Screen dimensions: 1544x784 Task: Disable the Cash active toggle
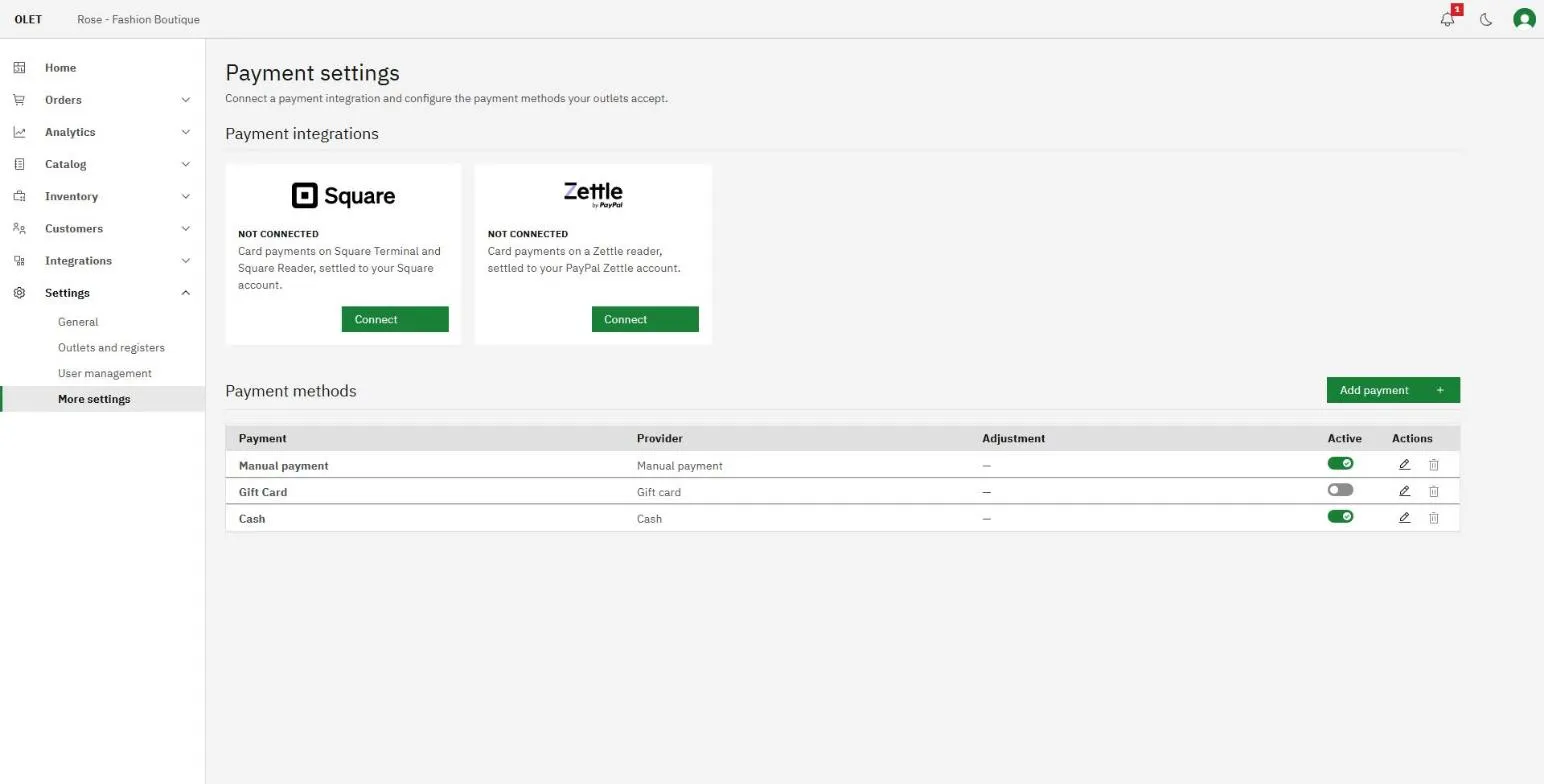(1340, 517)
